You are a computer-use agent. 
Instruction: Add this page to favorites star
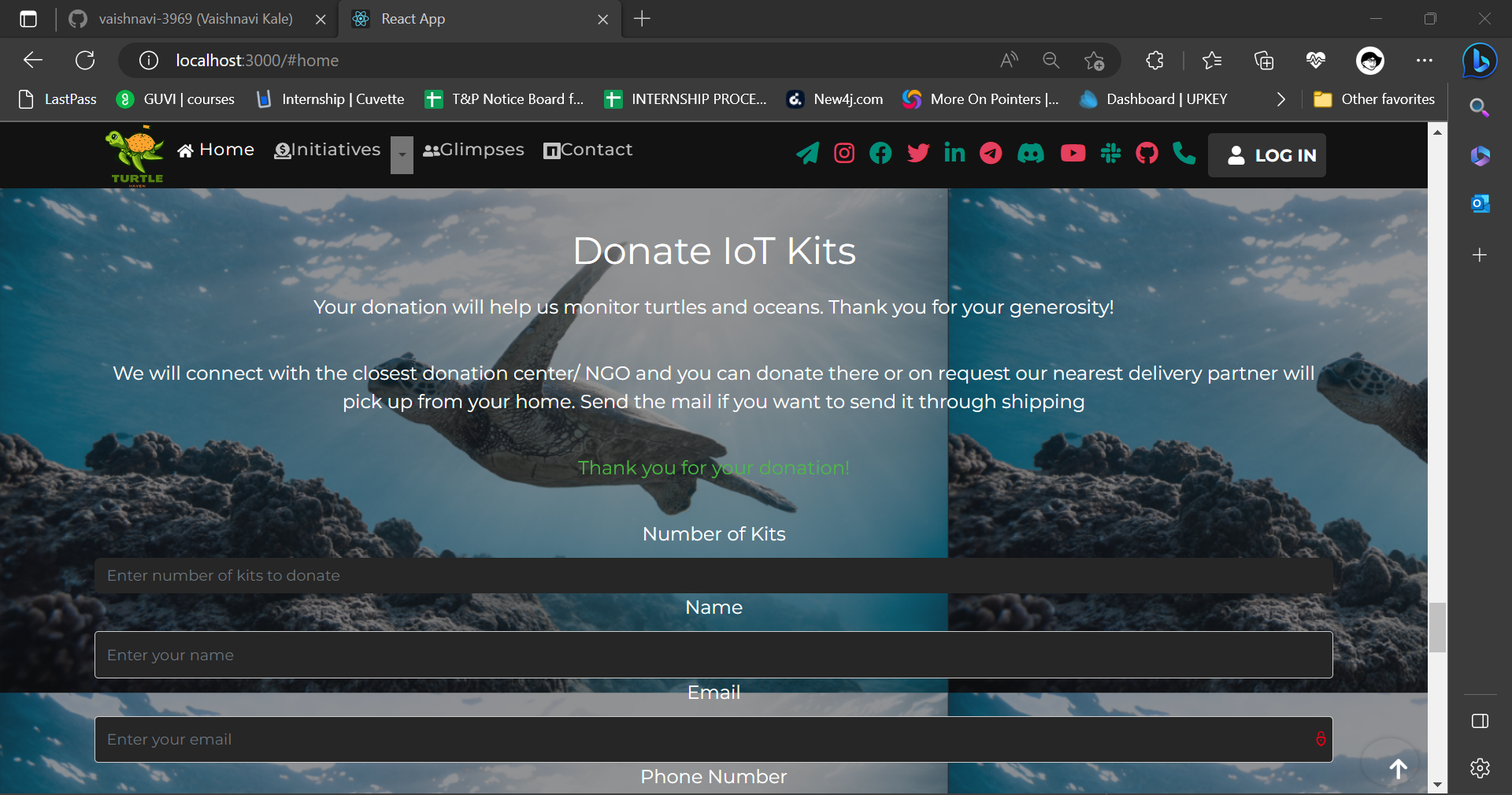[x=1094, y=60]
